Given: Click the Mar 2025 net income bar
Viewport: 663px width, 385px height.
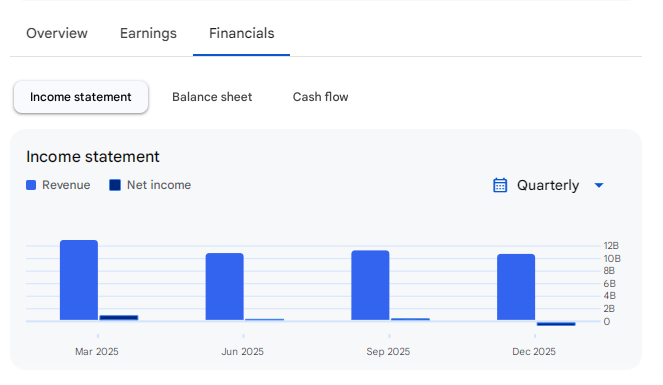Looking at the screenshot, I should click(x=119, y=317).
